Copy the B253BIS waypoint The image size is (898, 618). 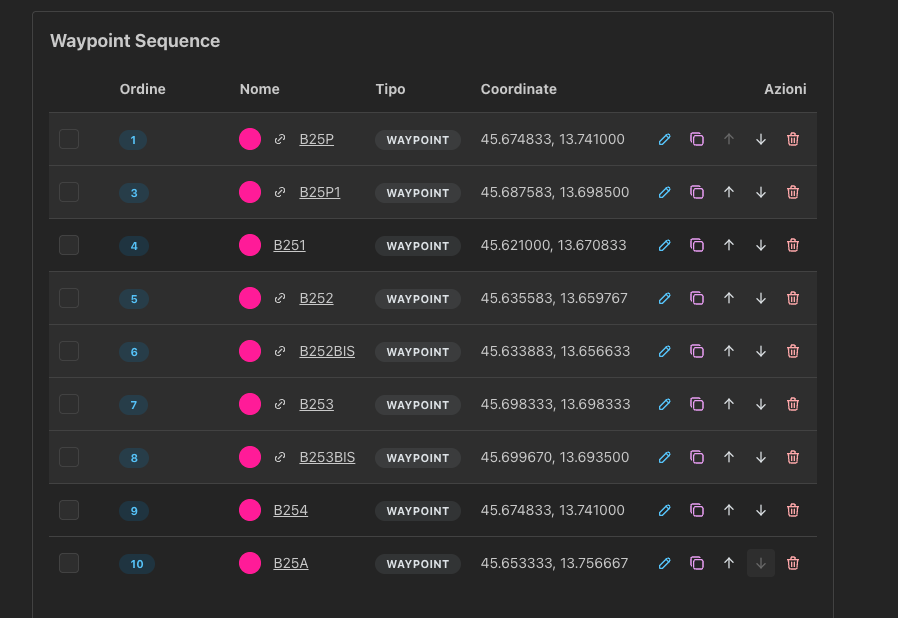point(697,458)
